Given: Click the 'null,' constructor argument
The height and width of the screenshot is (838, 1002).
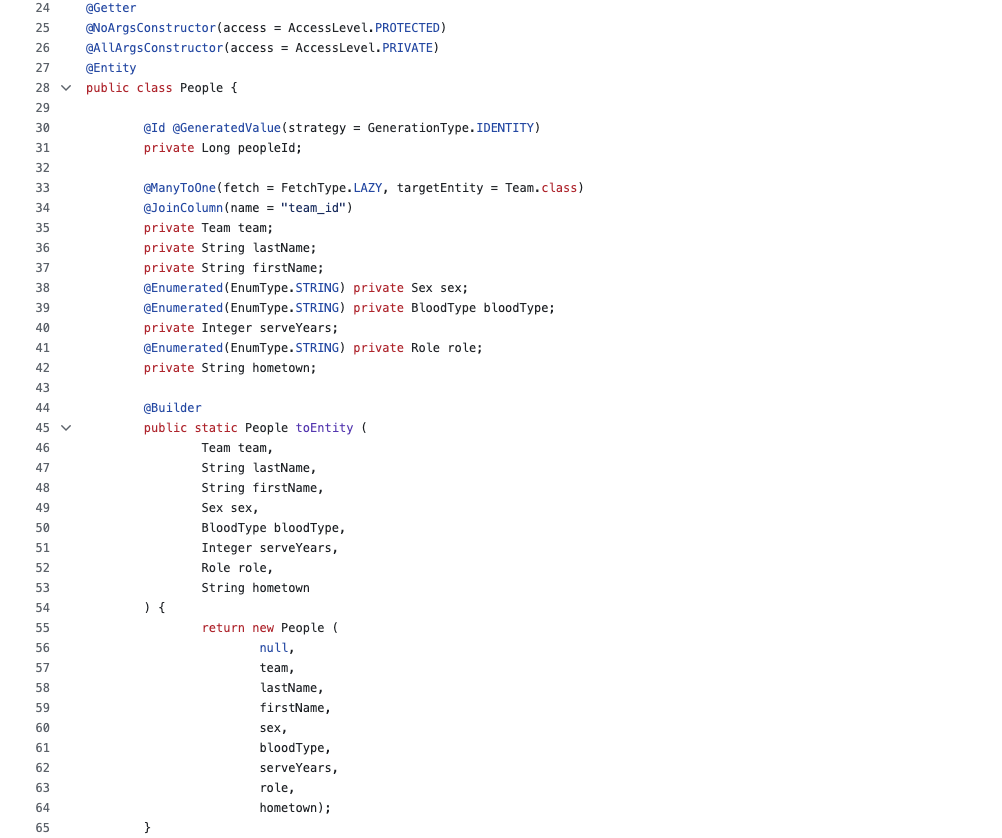Looking at the screenshot, I should tap(277, 648).
